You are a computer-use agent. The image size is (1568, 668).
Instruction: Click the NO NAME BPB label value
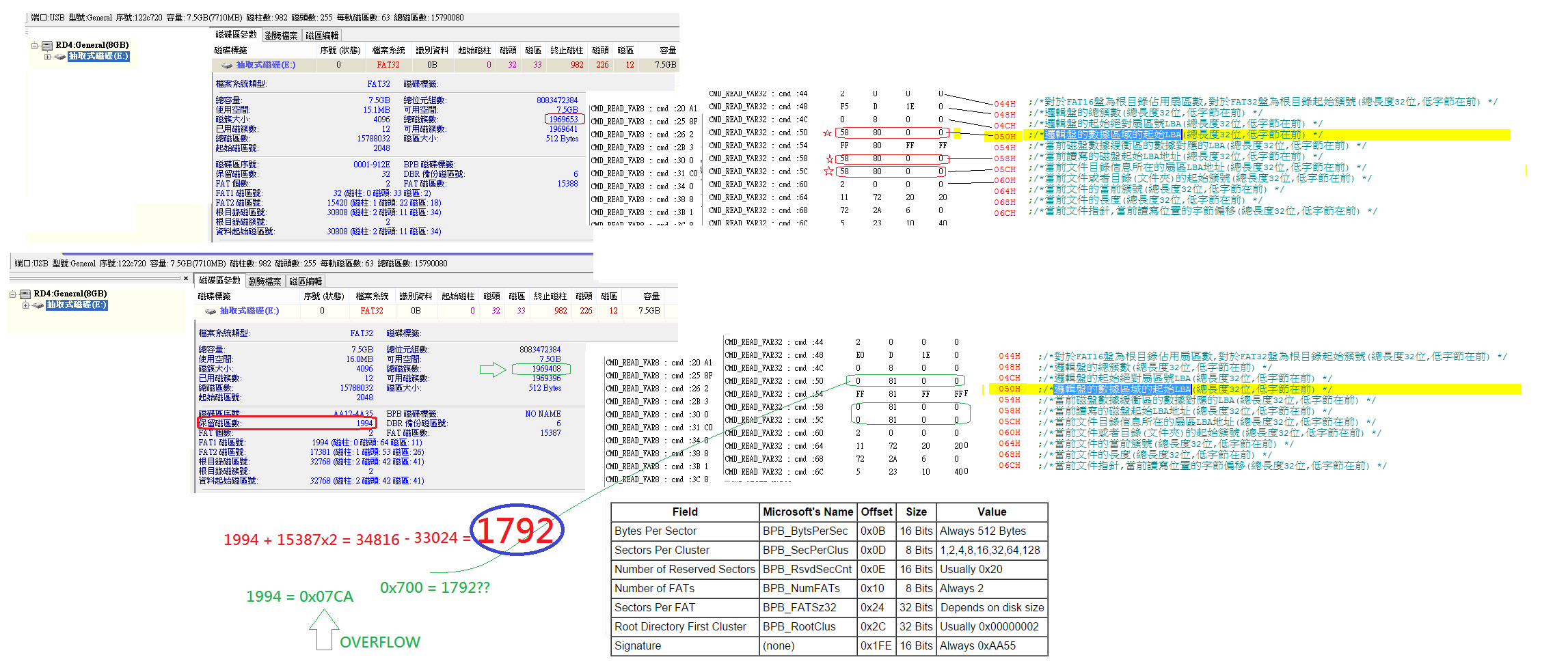coord(543,414)
